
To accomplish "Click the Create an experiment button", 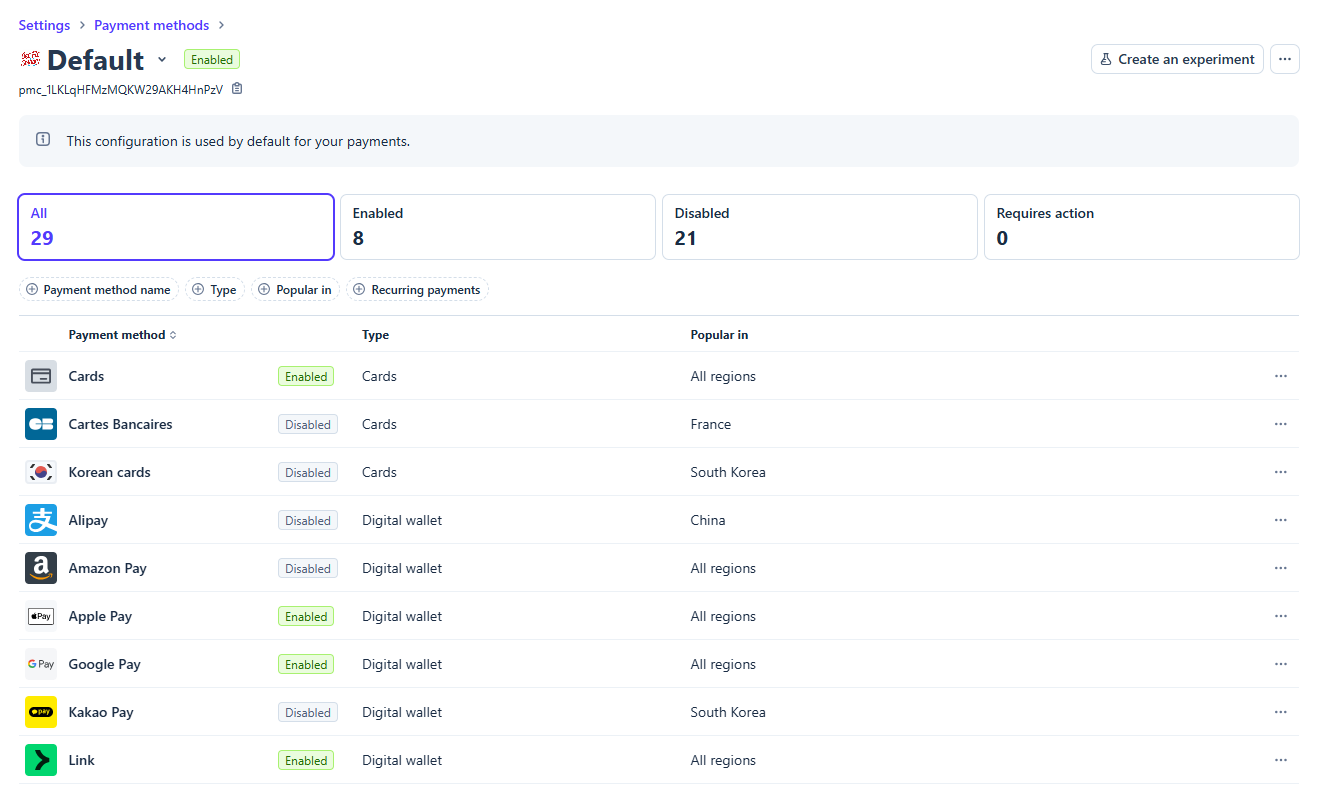I will point(1177,59).
